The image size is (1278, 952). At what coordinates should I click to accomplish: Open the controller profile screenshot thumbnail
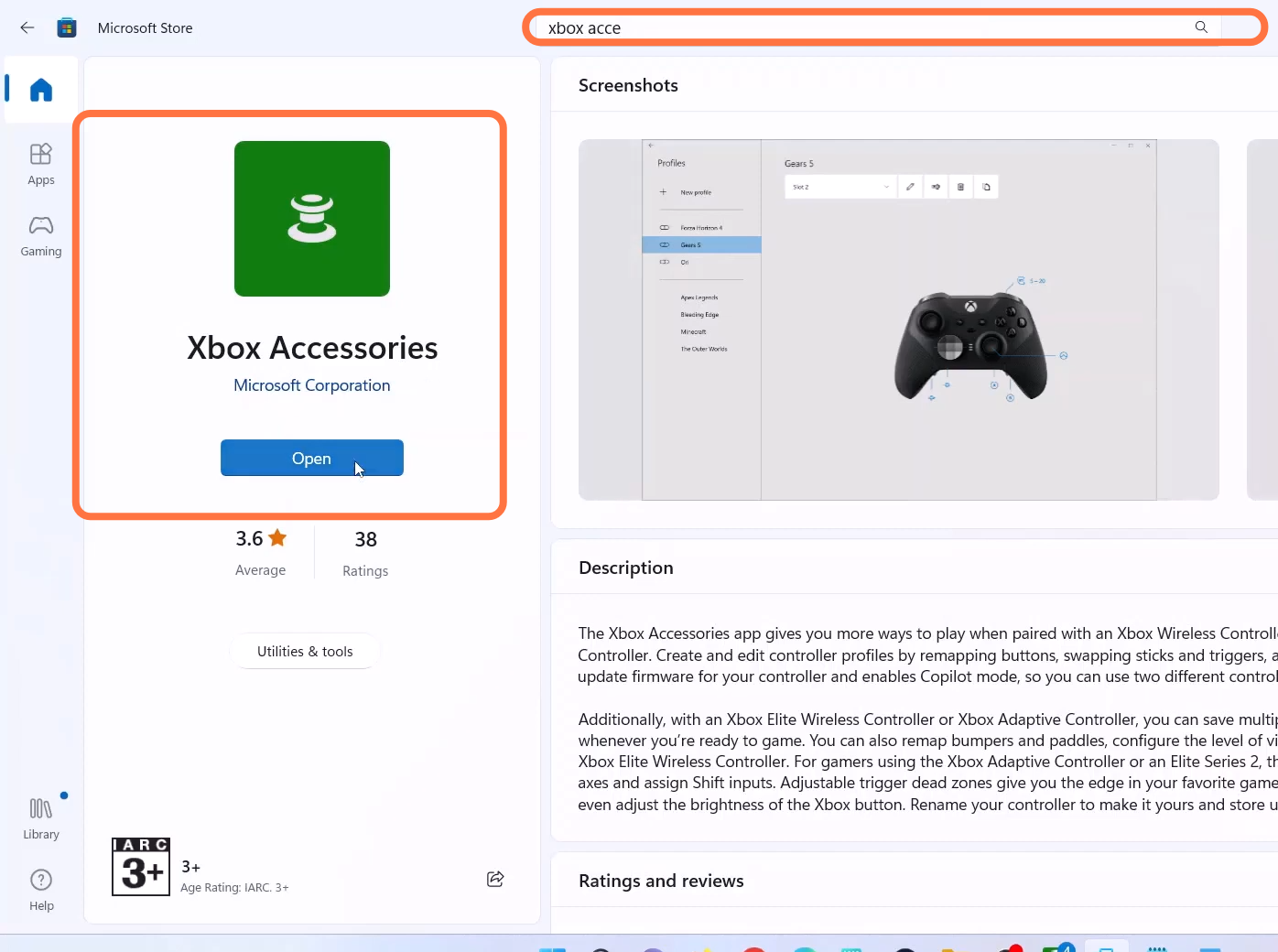tap(899, 319)
